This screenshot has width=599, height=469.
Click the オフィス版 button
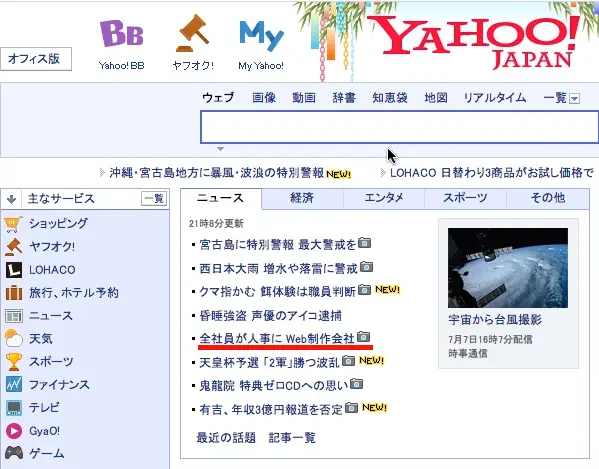point(36,59)
